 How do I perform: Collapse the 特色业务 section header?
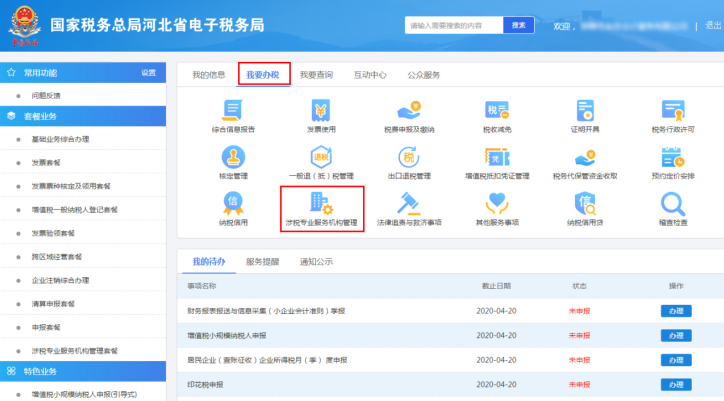(x=83, y=371)
